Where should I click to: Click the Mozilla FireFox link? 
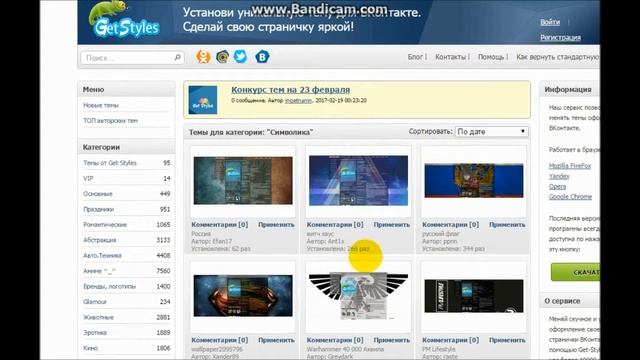[x=570, y=166]
